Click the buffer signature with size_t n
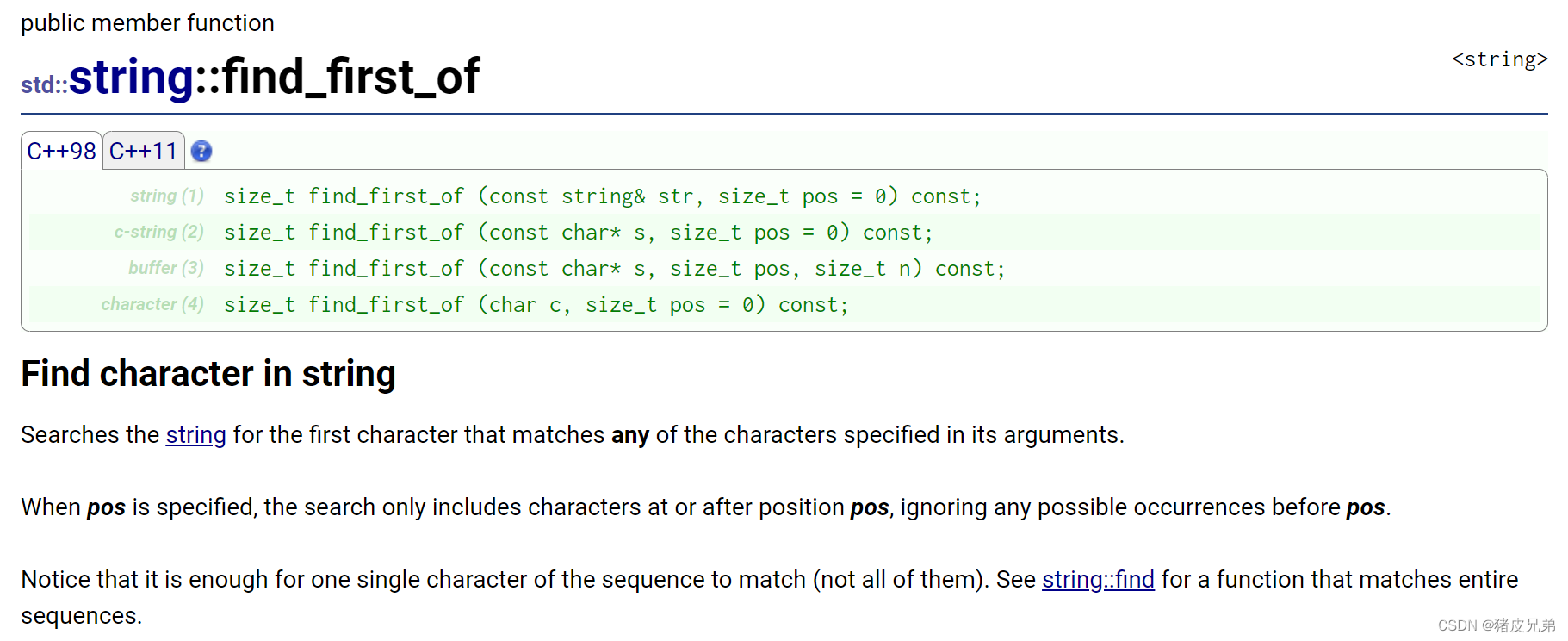This screenshot has height=641, width=1568. pos(615,269)
